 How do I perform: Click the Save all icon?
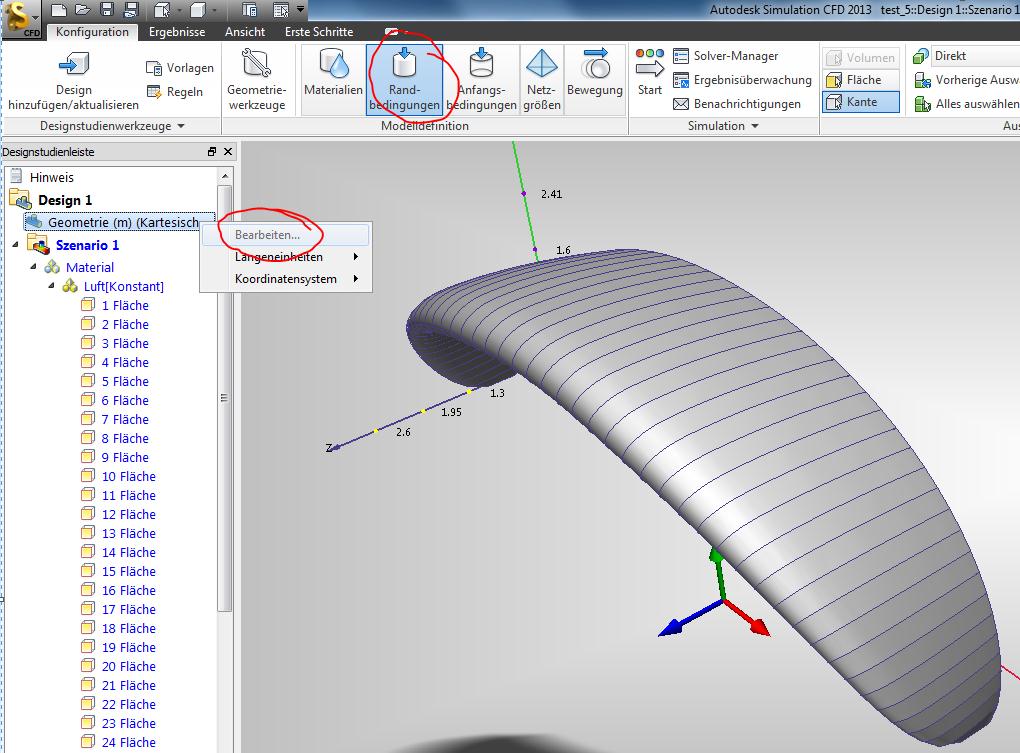coord(131,9)
